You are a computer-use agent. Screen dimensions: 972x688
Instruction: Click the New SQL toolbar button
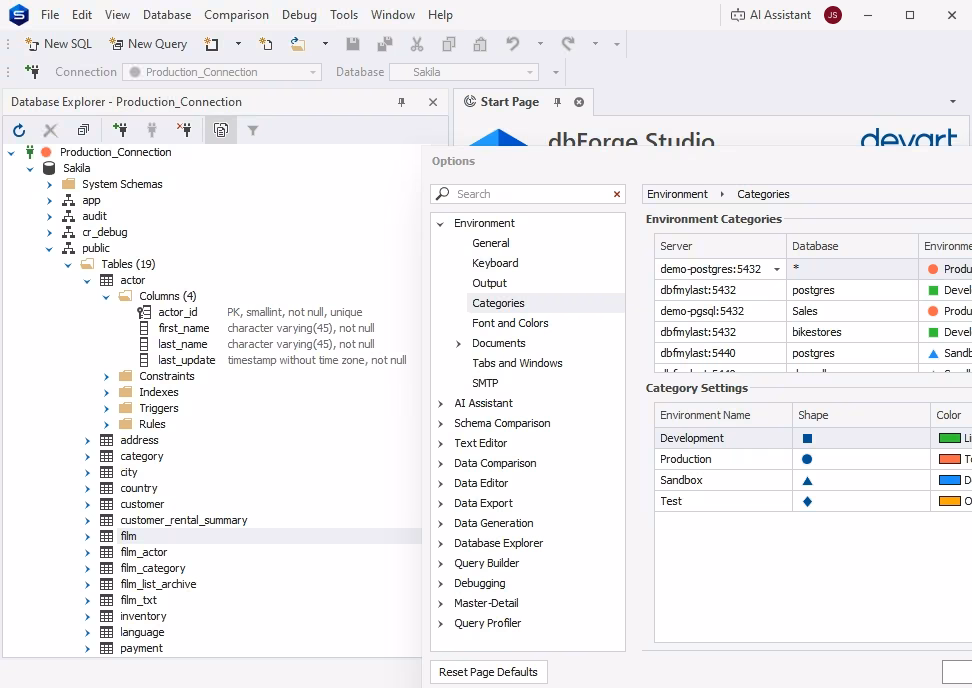pyautogui.click(x=58, y=44)
